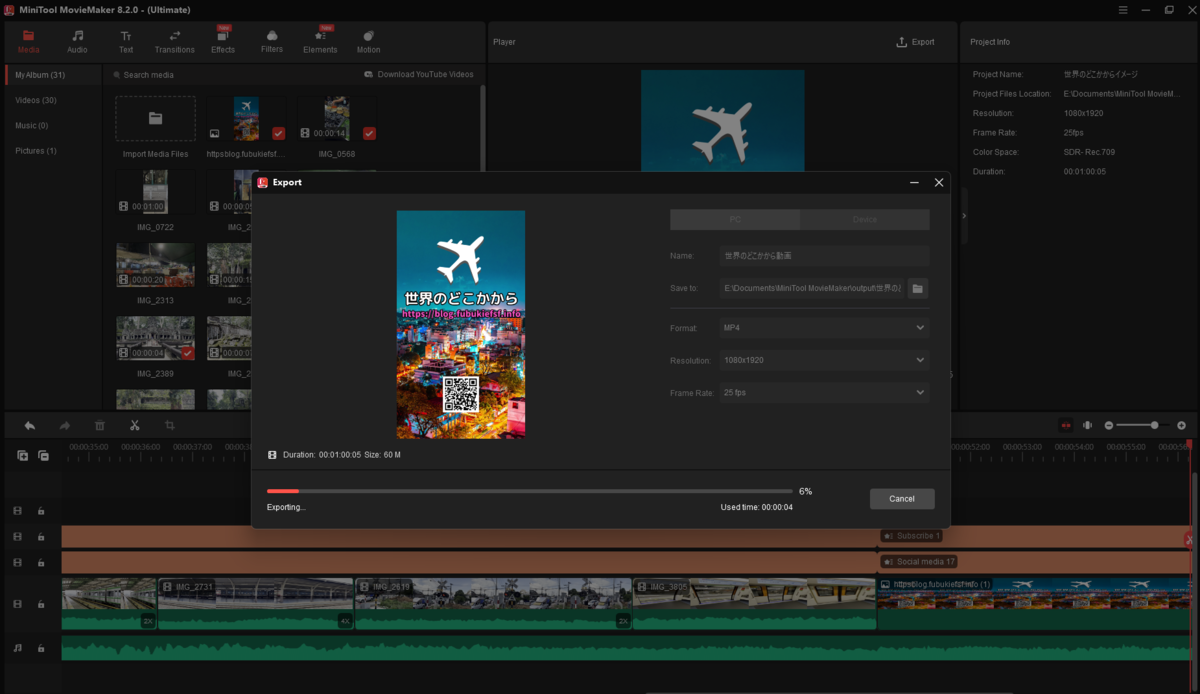Select the IMG_2313 media thumbnail

(156, 265)
